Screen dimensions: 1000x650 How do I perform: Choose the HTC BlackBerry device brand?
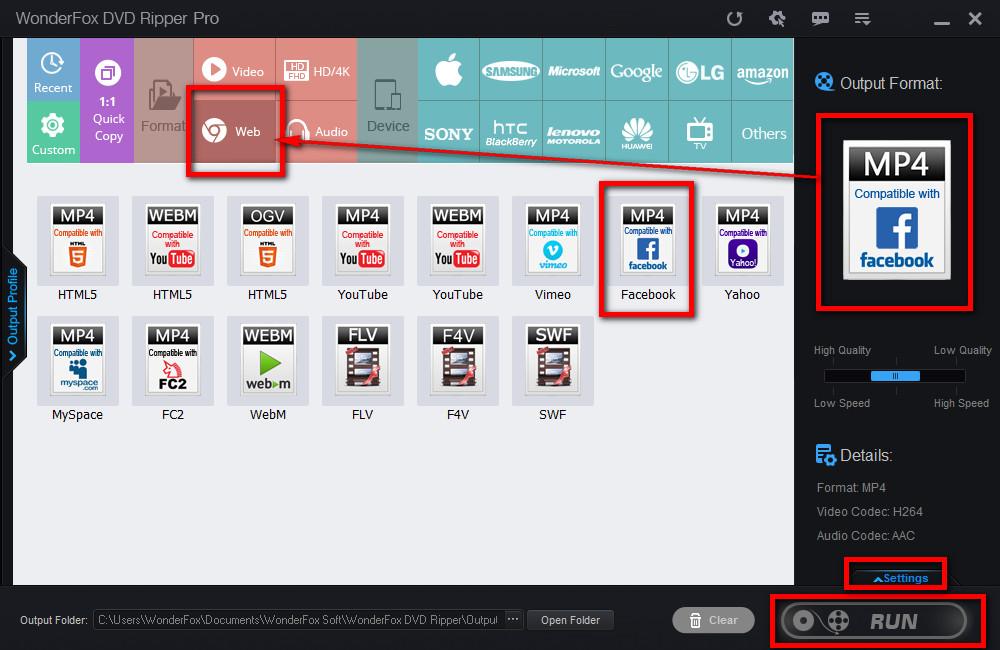tap(511, 132)
